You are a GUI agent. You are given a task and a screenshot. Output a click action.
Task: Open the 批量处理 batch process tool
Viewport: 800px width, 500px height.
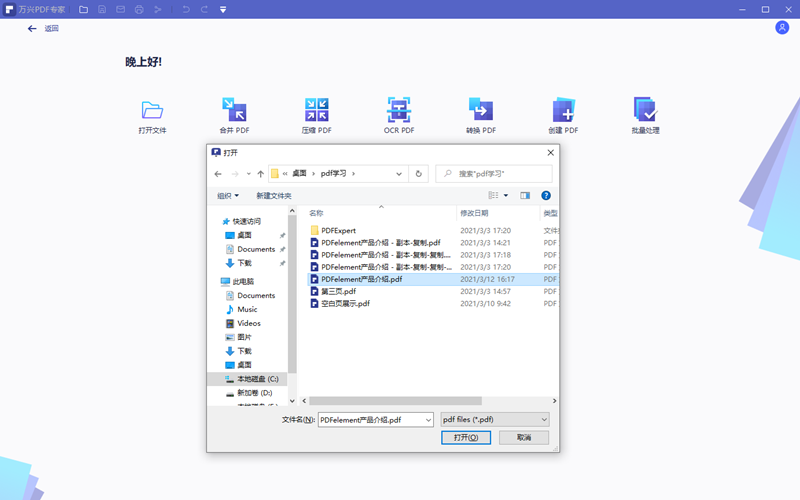pyautogui.click(x=645, y=110)
